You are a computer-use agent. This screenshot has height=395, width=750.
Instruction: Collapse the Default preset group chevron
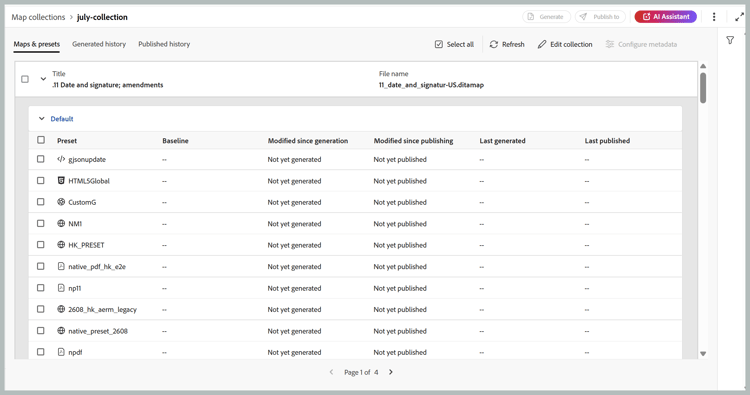[42, 119]
